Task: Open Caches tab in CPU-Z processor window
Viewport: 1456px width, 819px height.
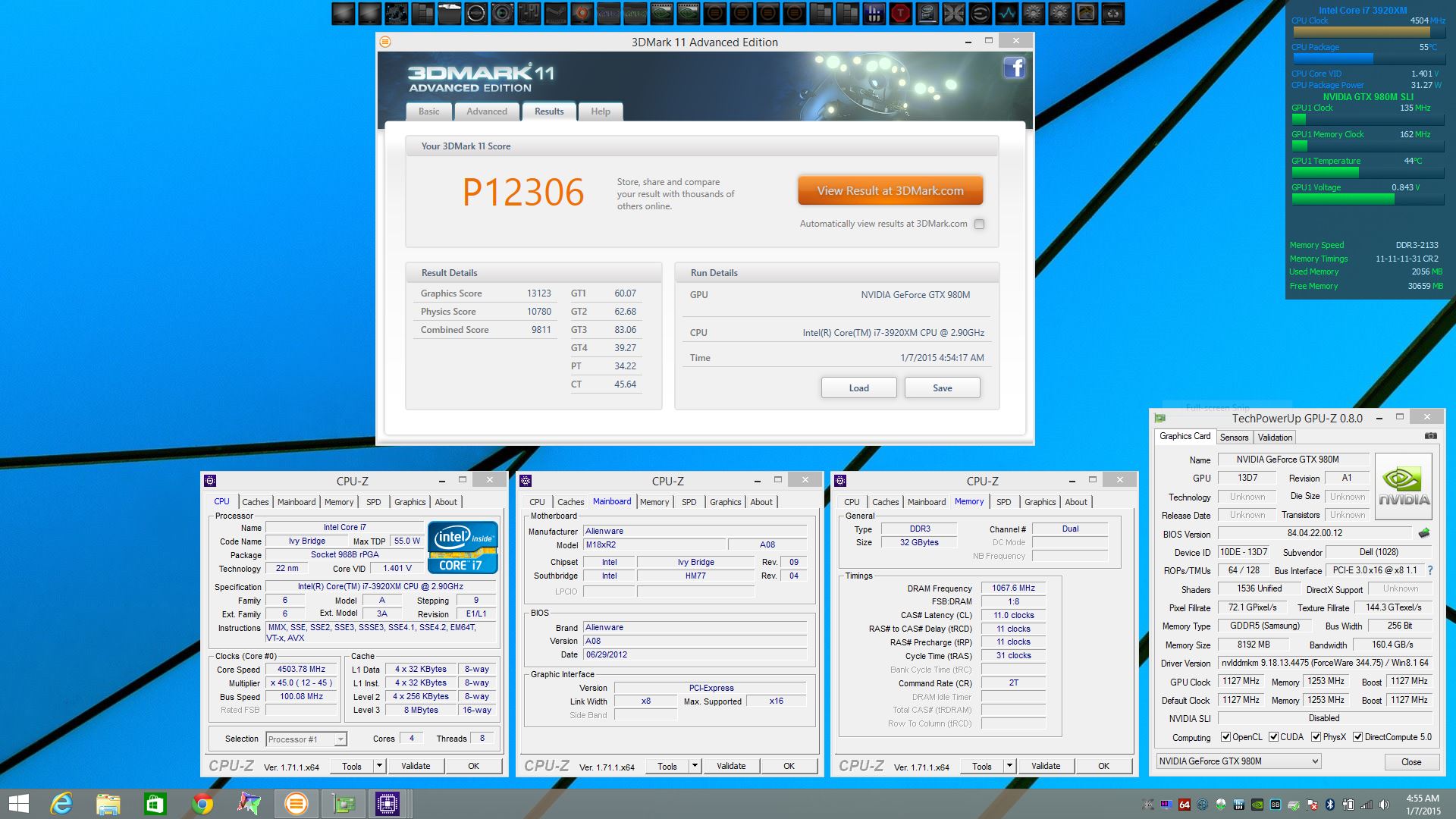Action: (256, 502)
